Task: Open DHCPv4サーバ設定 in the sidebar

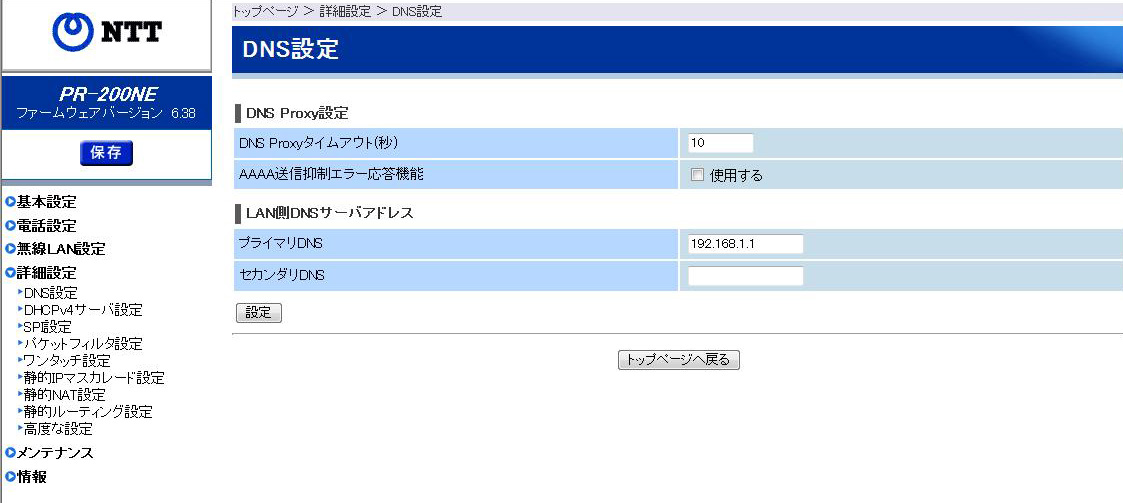Action: coord(83,310)
